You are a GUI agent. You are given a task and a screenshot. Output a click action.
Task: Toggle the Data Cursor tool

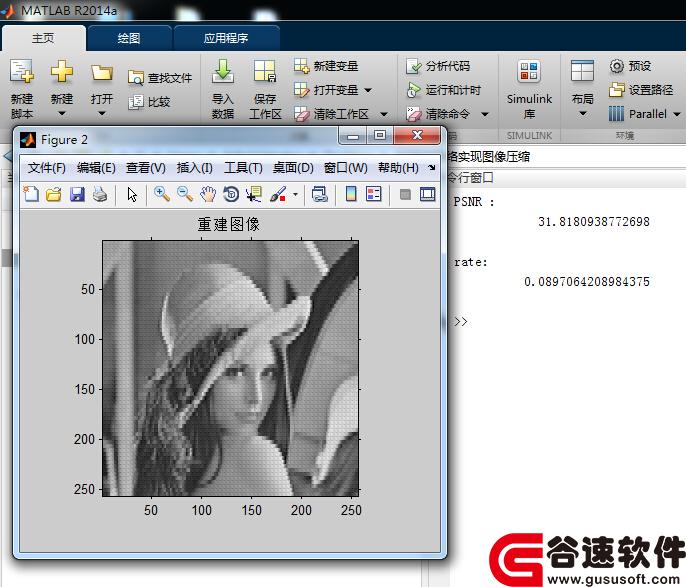(254, 194)
